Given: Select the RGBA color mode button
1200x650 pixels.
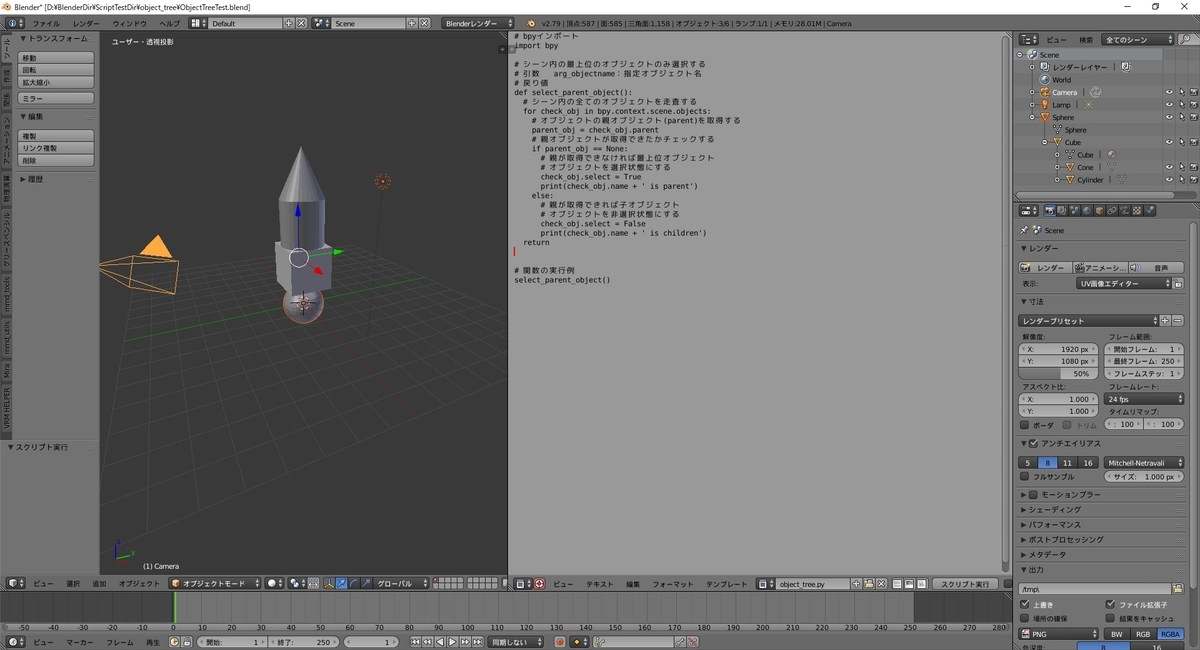Looking at the screenshot, I should click(1170, 634).
